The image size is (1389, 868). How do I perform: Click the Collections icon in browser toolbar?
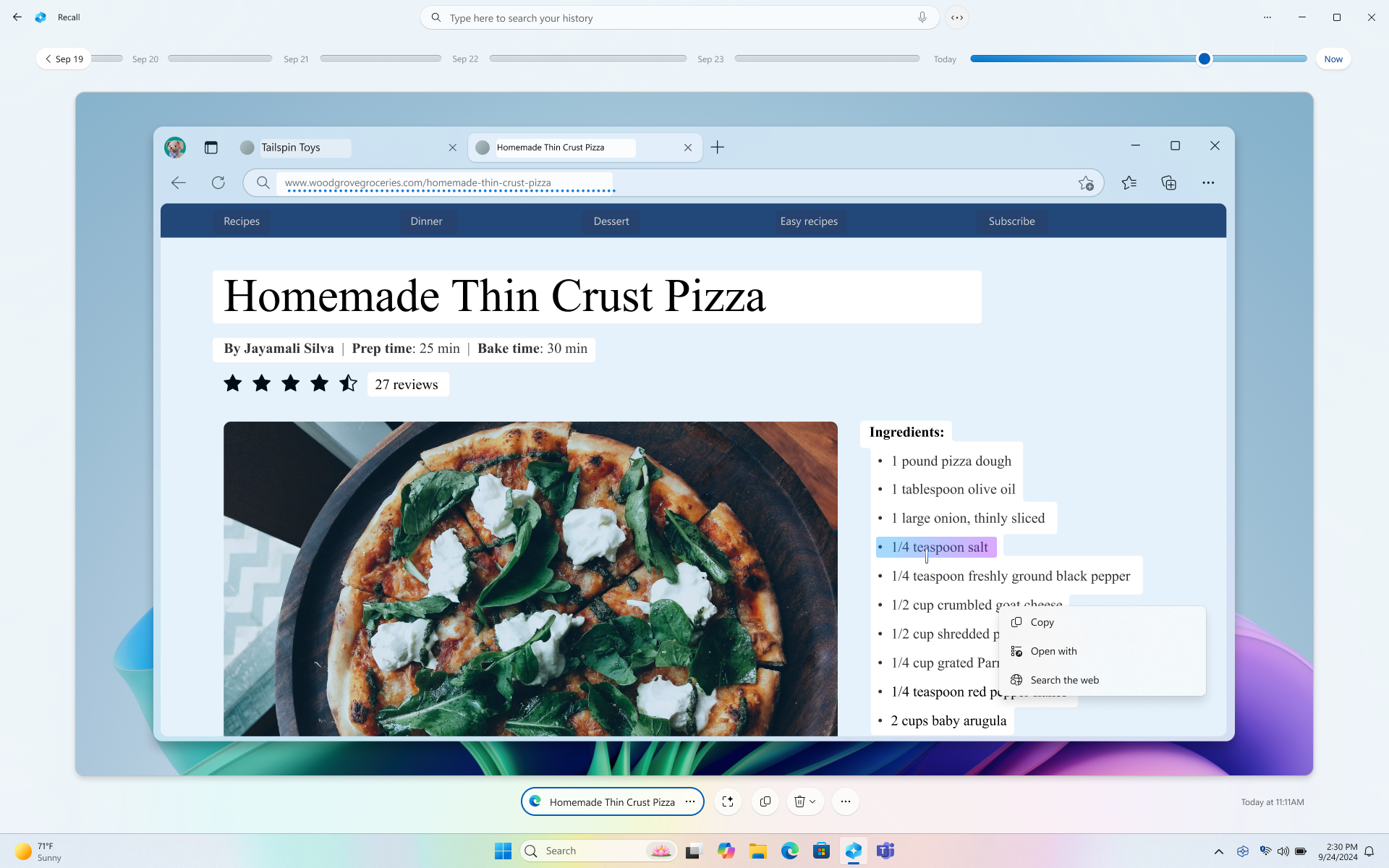pos(1168,182)
